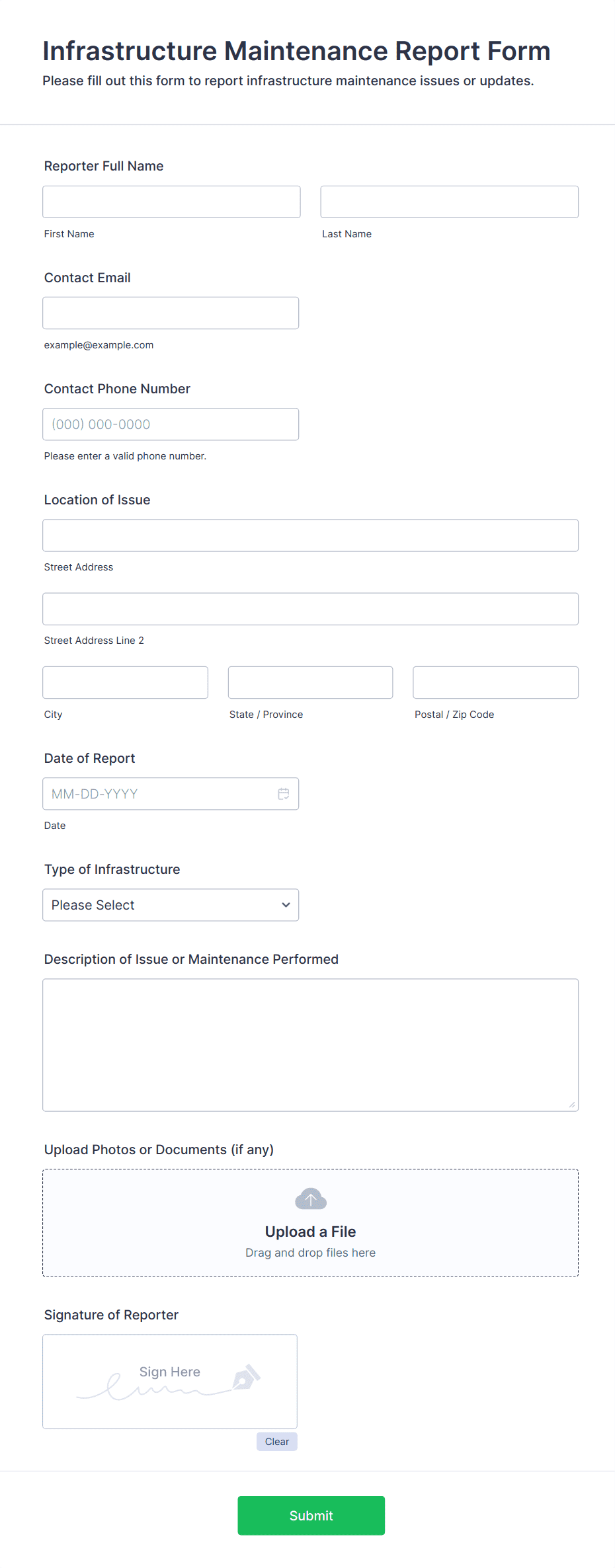Clear the signature with Clear button

276,1442
